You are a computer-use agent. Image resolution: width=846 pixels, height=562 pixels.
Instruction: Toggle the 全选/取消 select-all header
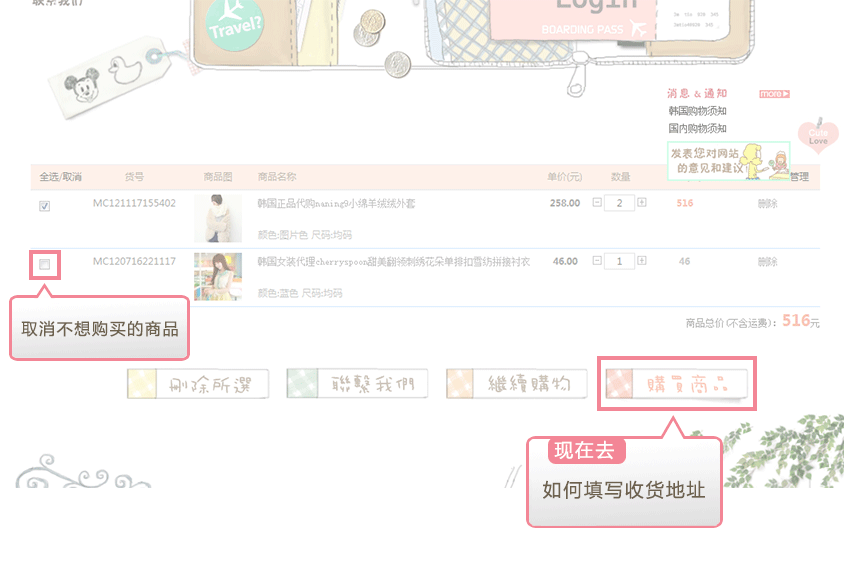[60, 177]
